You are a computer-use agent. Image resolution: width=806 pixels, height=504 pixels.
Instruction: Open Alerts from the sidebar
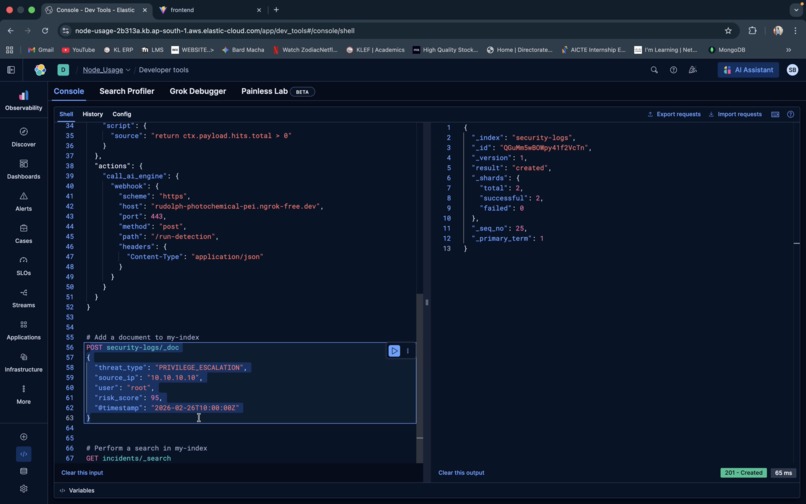[x=23, y=201]
